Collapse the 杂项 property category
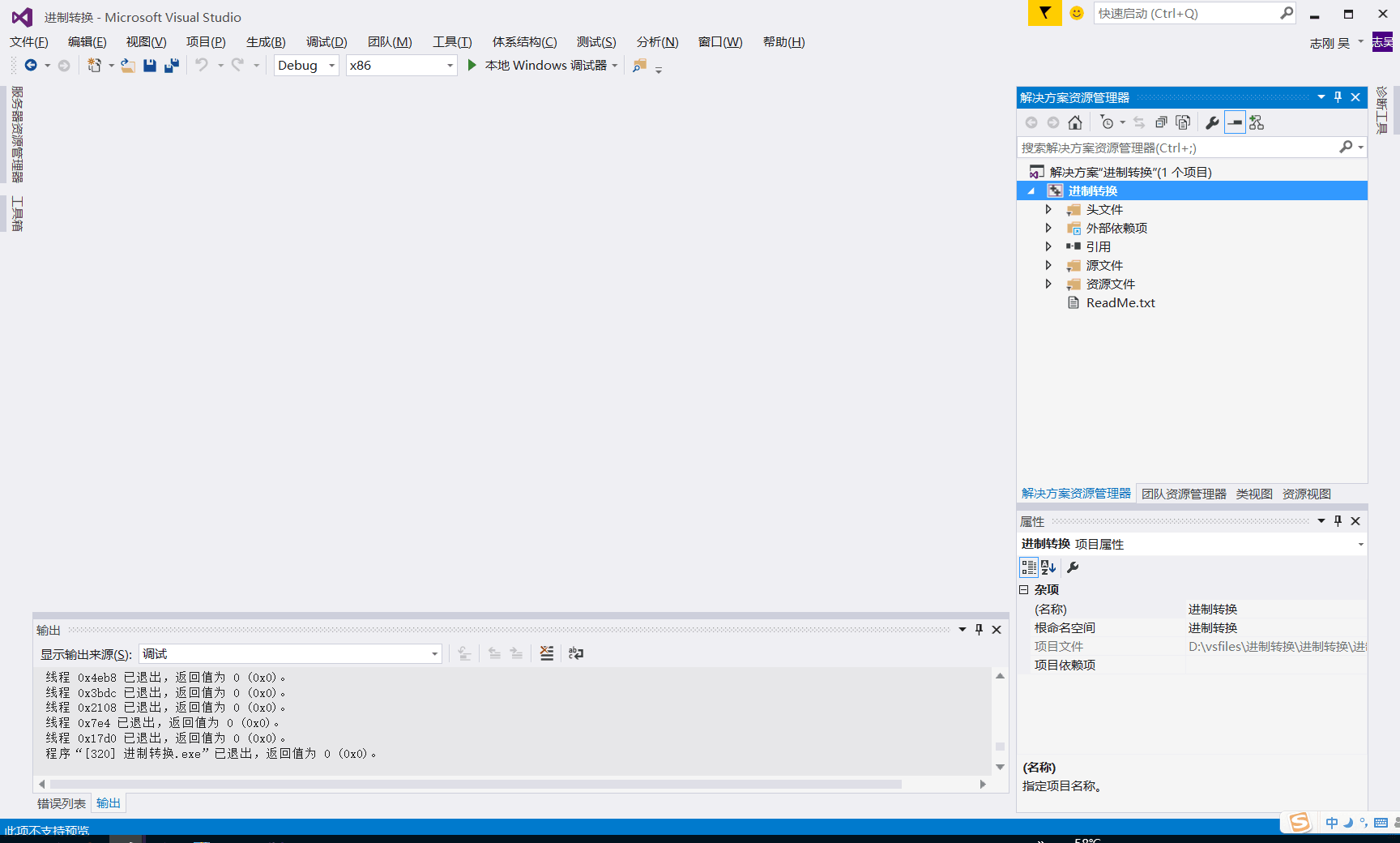1400x843 pixels. point(1024,589)
